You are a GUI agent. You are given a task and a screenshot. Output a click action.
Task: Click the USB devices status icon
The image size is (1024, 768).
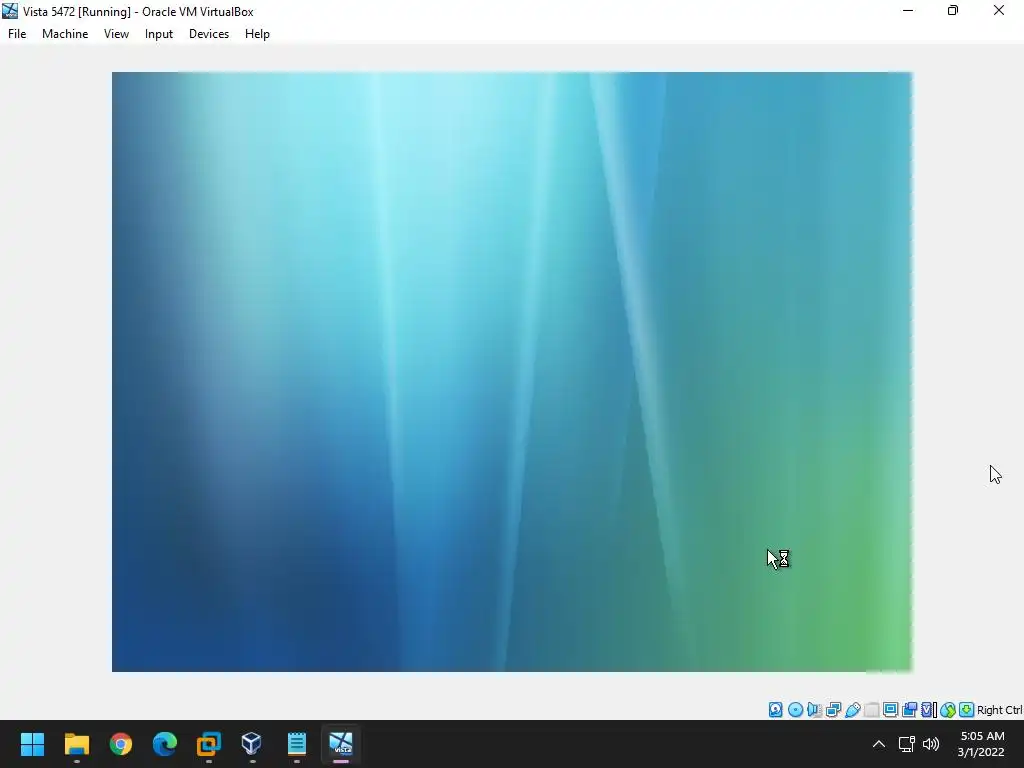852,710
